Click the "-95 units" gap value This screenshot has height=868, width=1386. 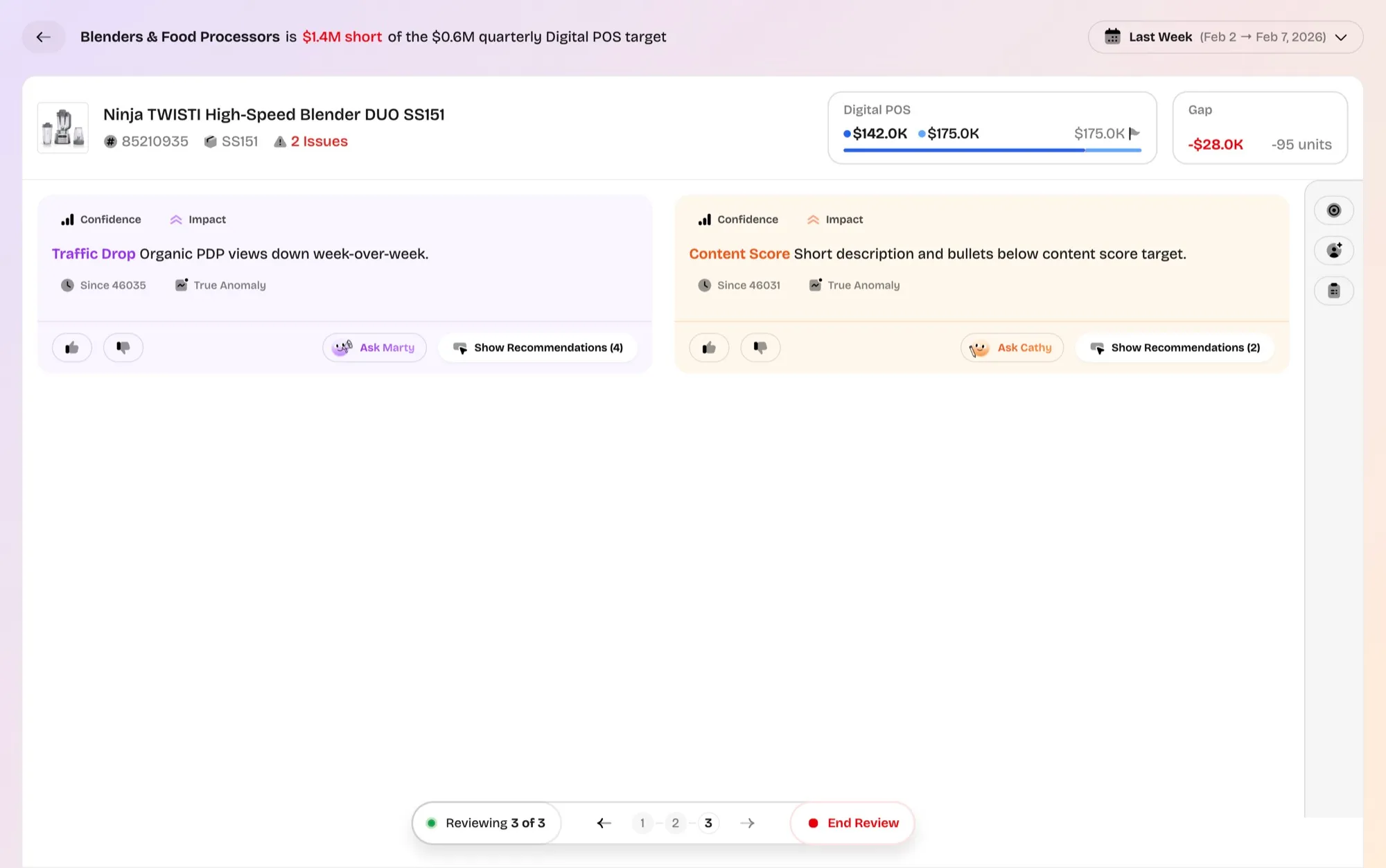pos(1301,145)
